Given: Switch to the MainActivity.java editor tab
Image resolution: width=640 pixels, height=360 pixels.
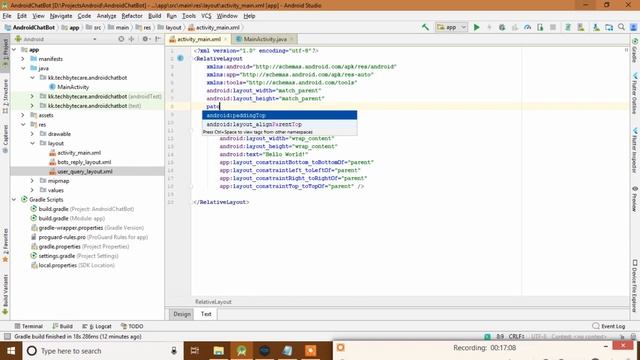Looking at the screenshot, I should point(264,39).
